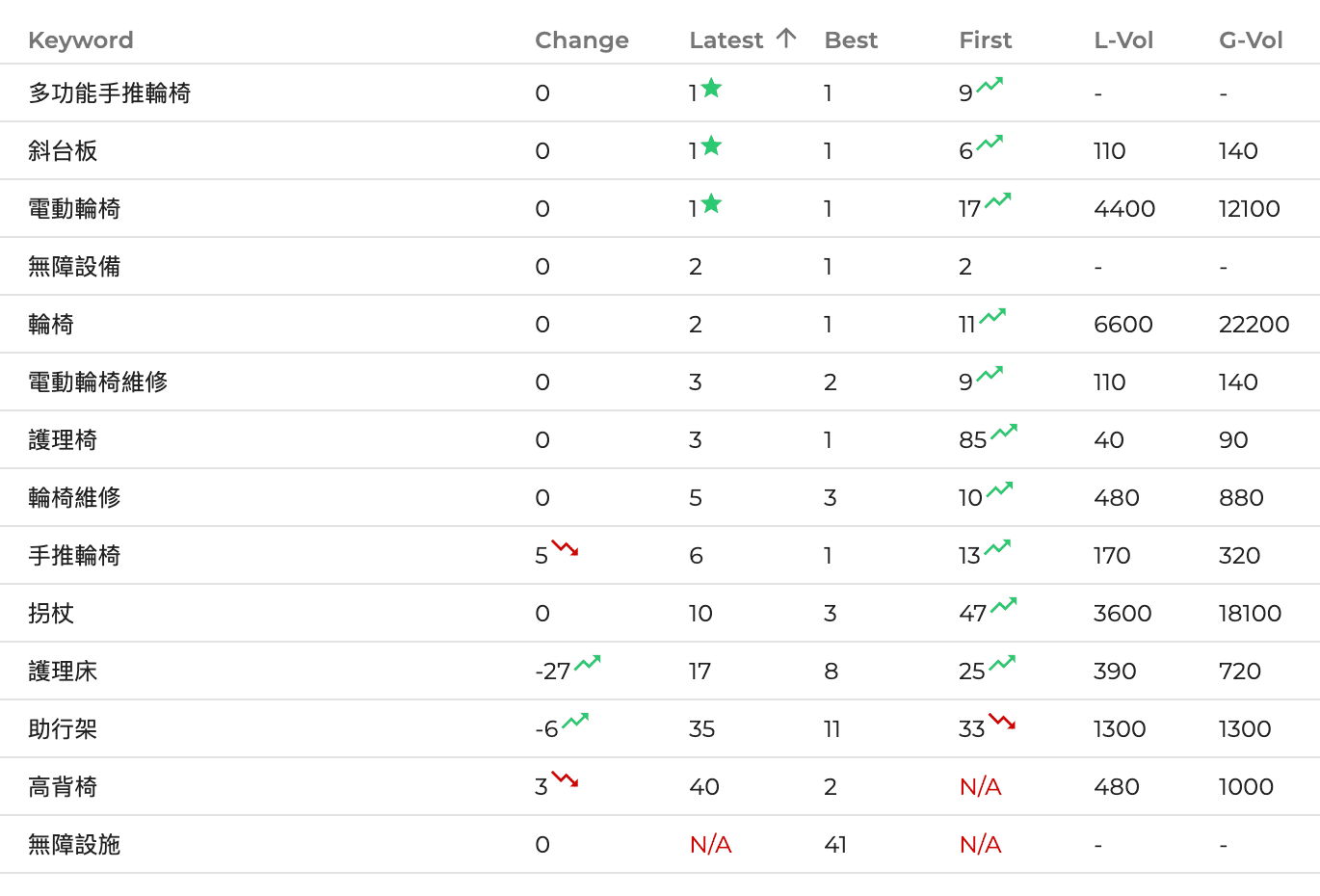The width and height of the screenshot is (1320, 896).
Task: Sort table by Keyword column header
Action: pos(81,40)
